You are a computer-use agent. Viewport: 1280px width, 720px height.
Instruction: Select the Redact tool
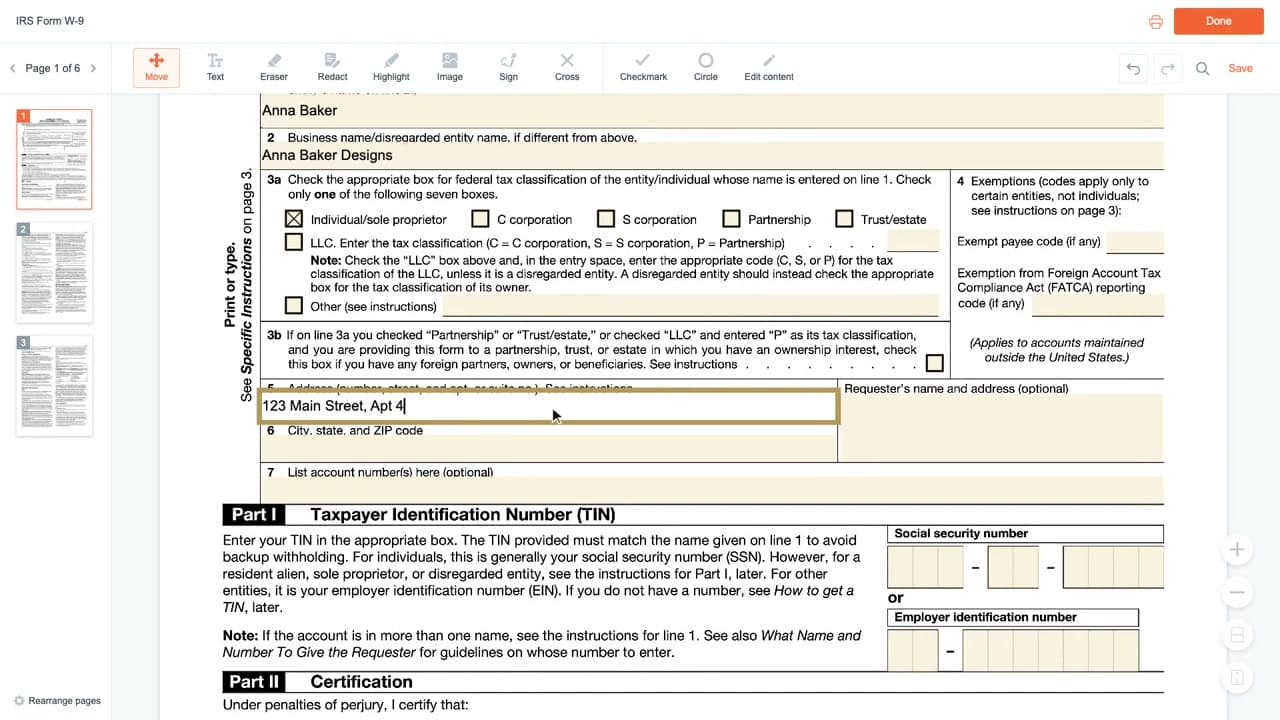click(x=332, y=67)
